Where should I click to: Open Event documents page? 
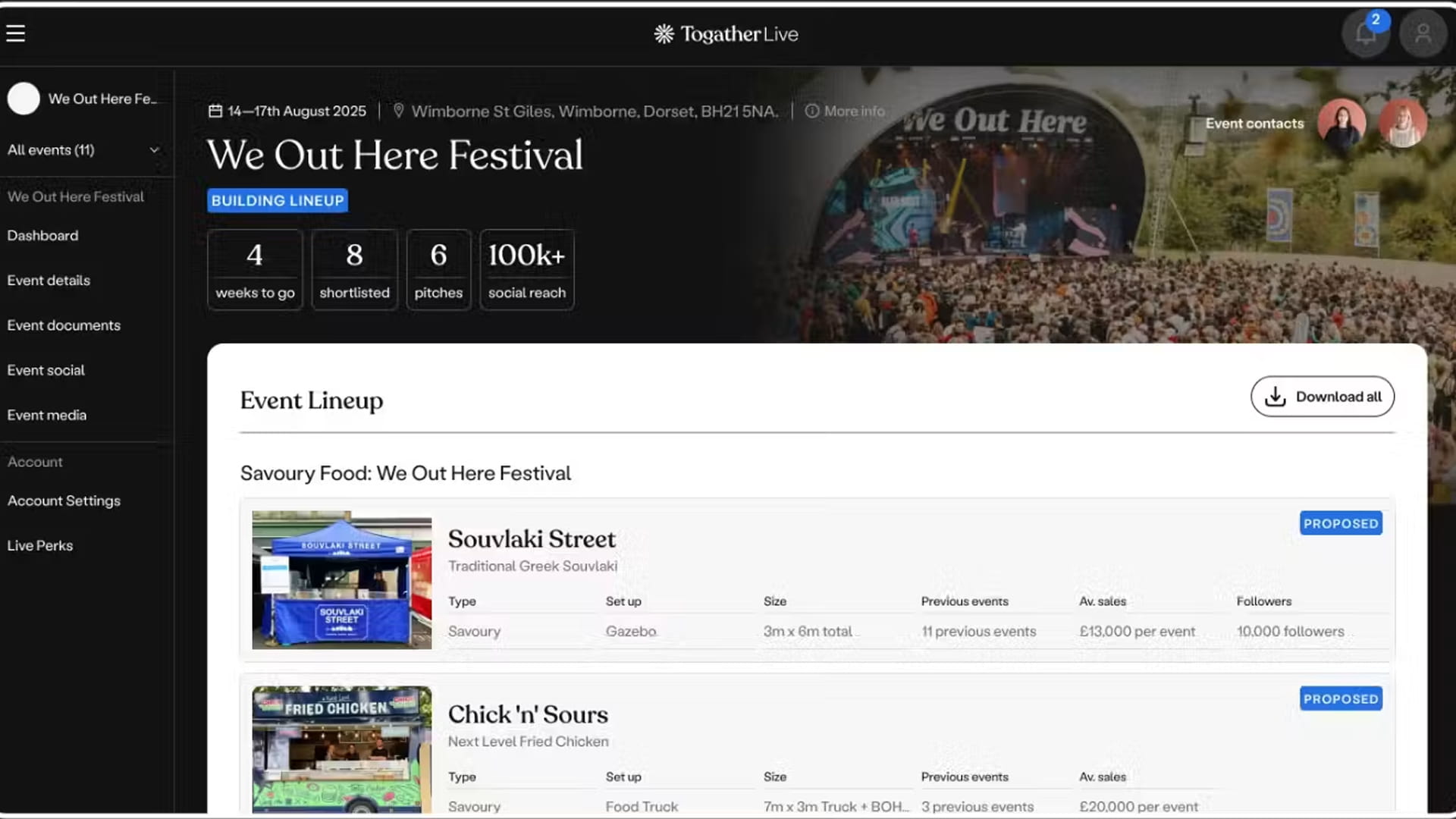[64, 325]
